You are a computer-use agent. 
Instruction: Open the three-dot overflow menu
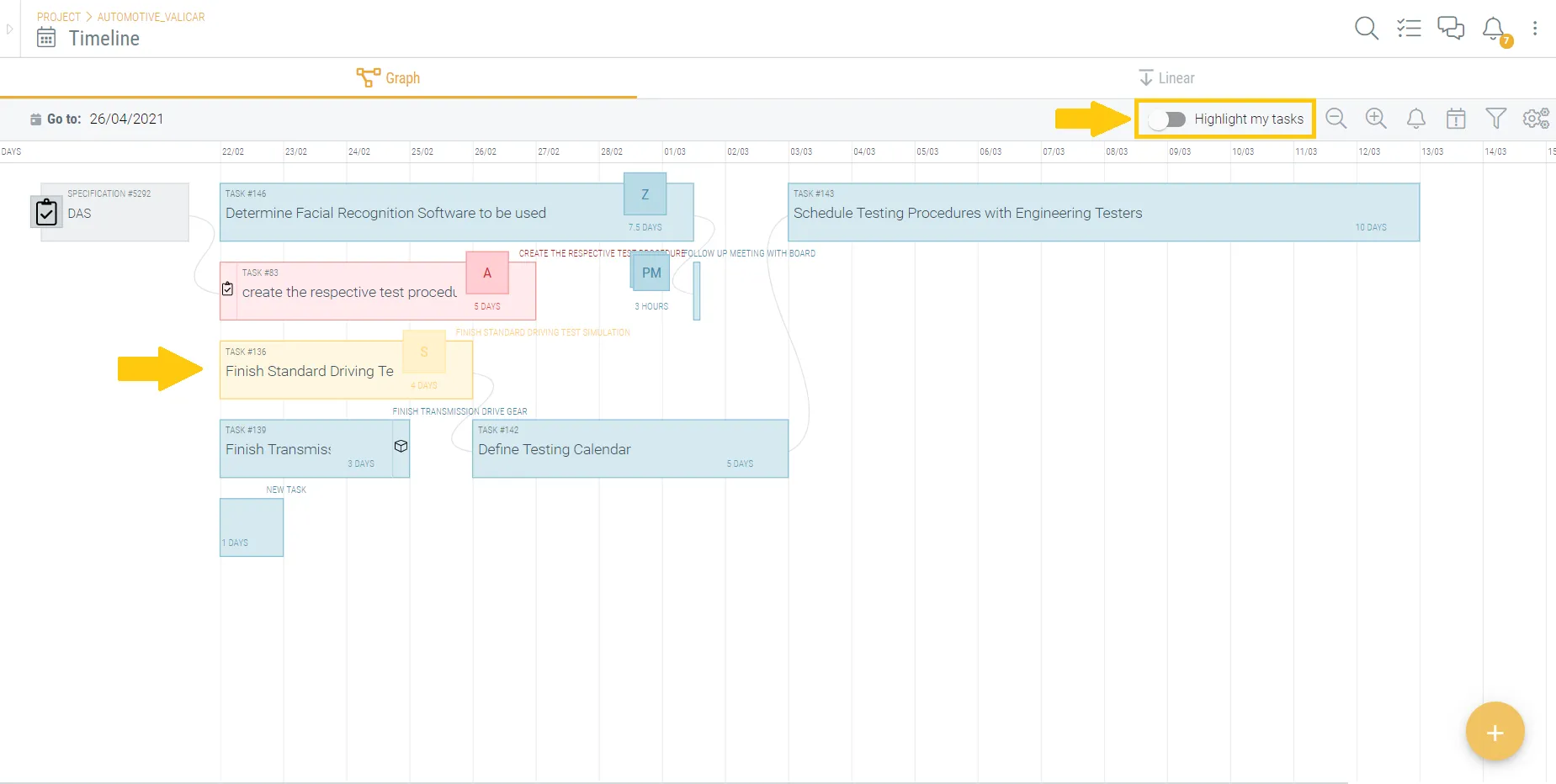point(1536,28)
